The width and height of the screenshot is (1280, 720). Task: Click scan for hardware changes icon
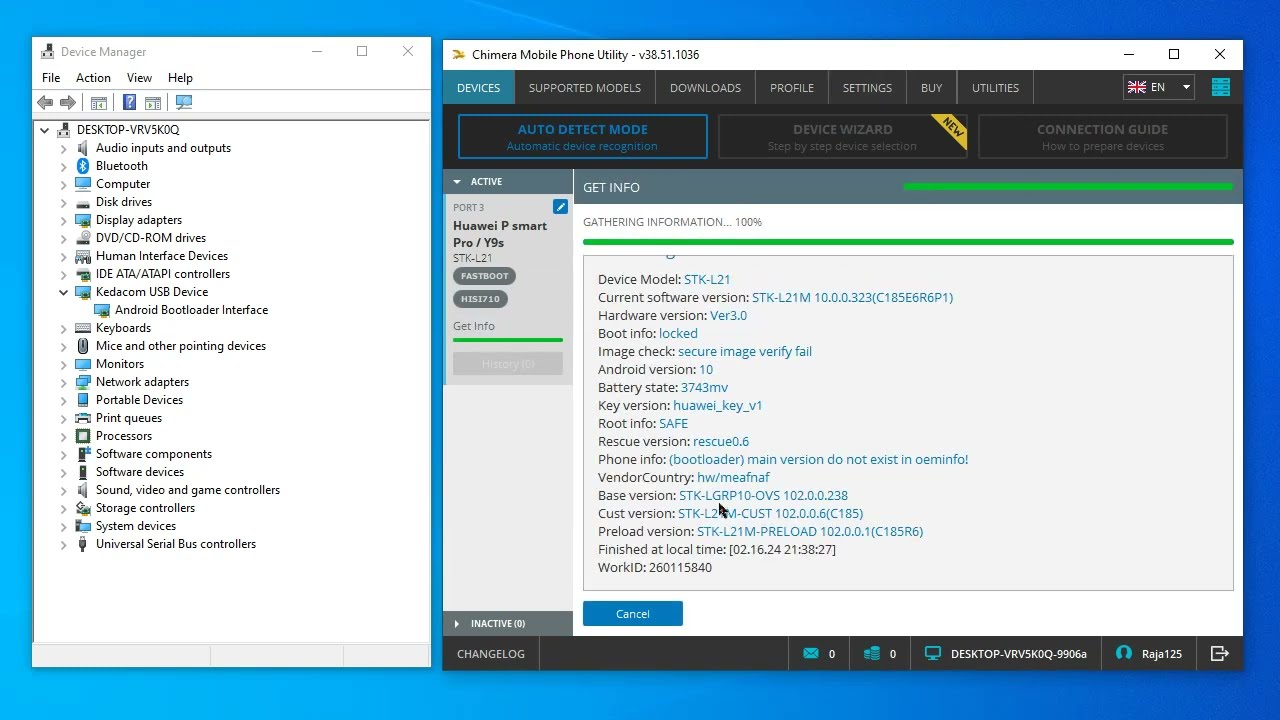[183, 102]
